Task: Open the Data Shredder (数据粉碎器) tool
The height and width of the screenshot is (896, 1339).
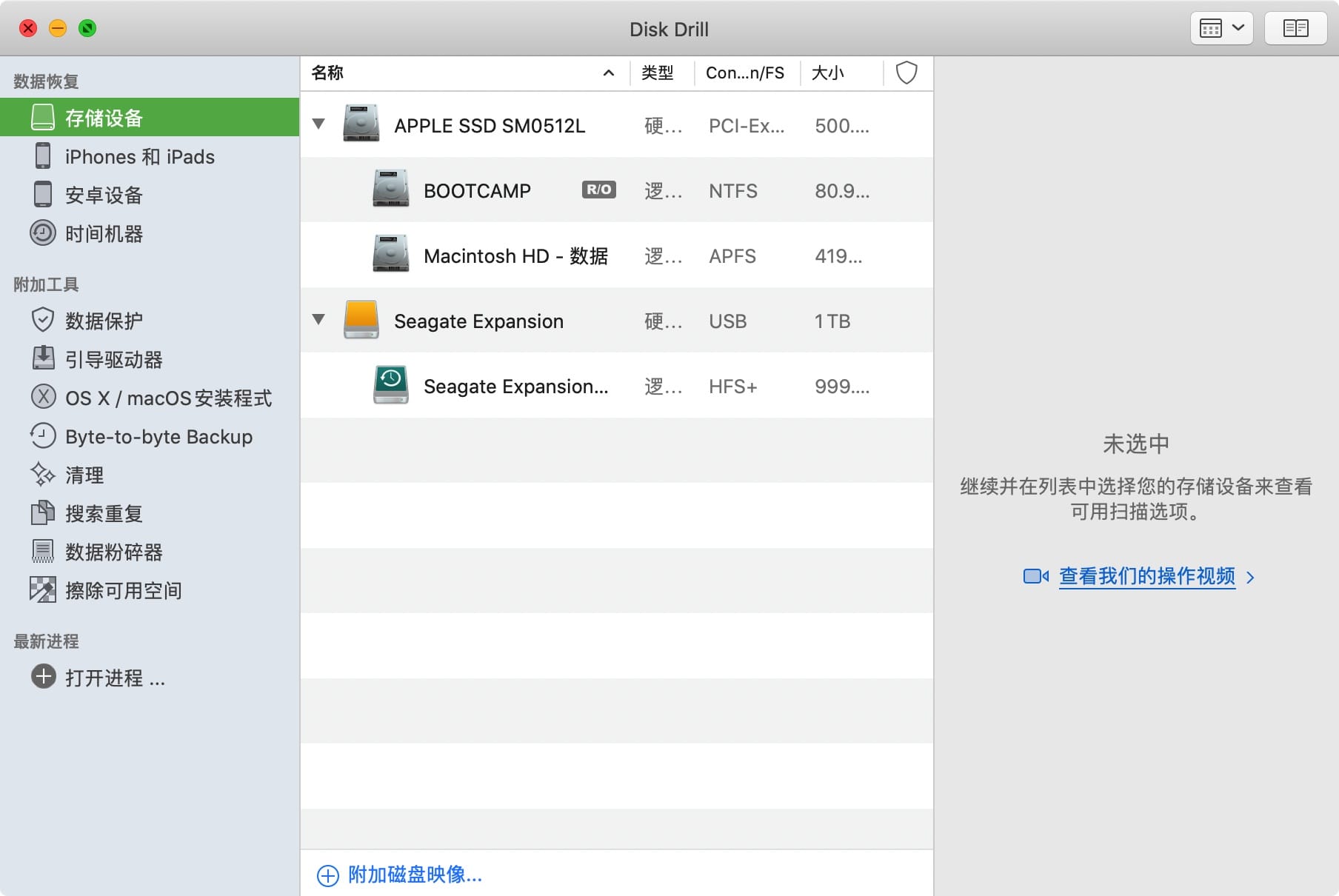Action: tap(113, 552)
